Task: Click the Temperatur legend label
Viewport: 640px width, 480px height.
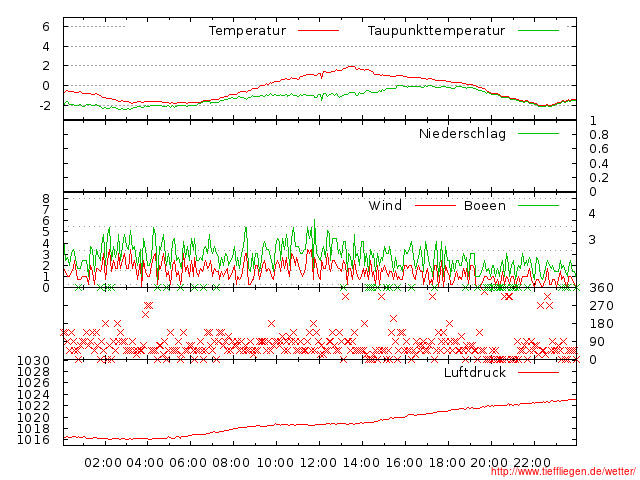Action: [247, 31]
